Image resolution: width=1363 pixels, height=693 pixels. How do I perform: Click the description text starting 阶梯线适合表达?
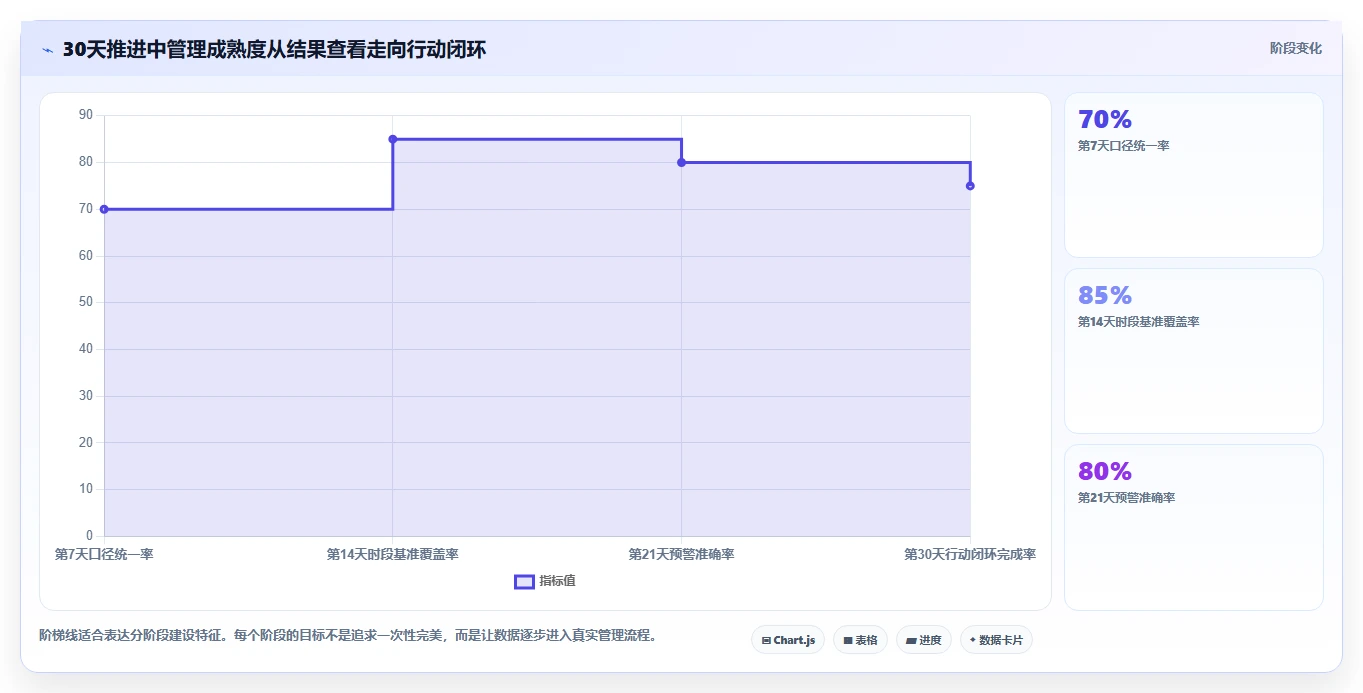click(x=349, y=636)
